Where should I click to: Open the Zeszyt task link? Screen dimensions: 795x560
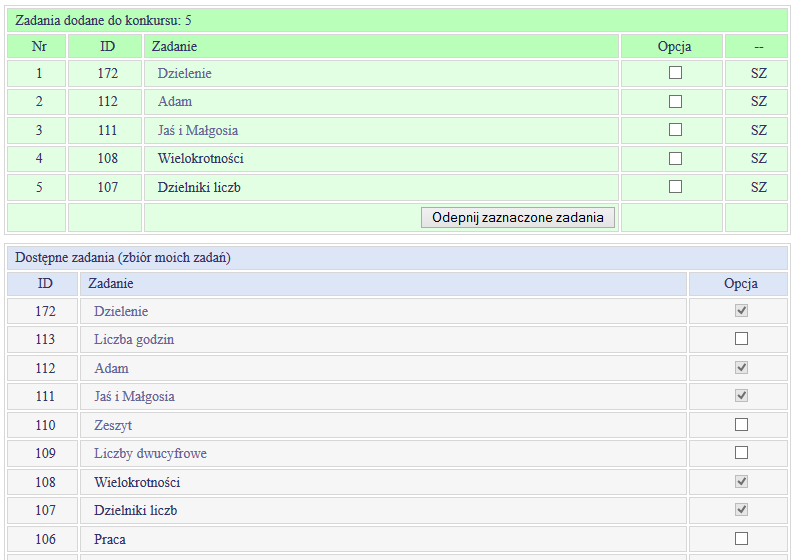(113, 425)
